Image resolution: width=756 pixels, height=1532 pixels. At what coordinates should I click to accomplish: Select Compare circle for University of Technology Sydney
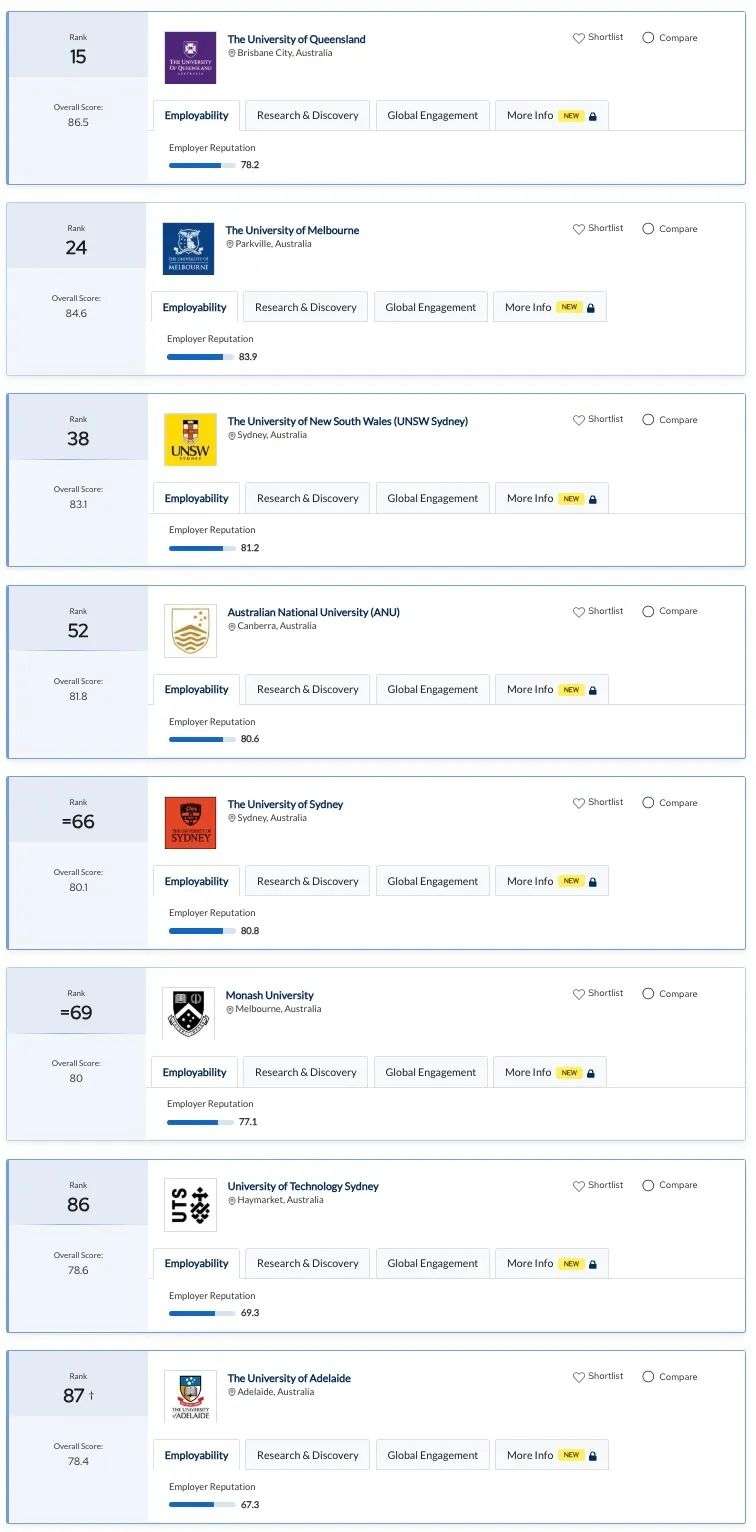(x=648, y=1185)
